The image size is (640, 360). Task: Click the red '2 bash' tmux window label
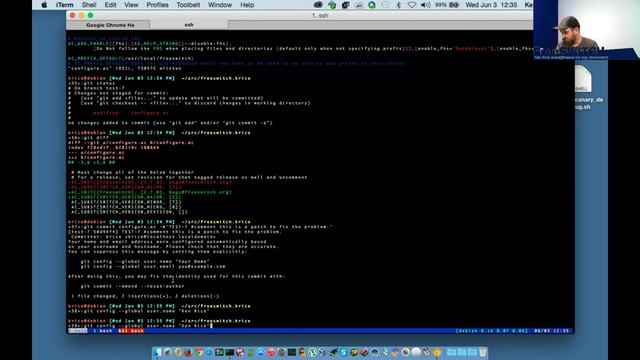point(131,331)
